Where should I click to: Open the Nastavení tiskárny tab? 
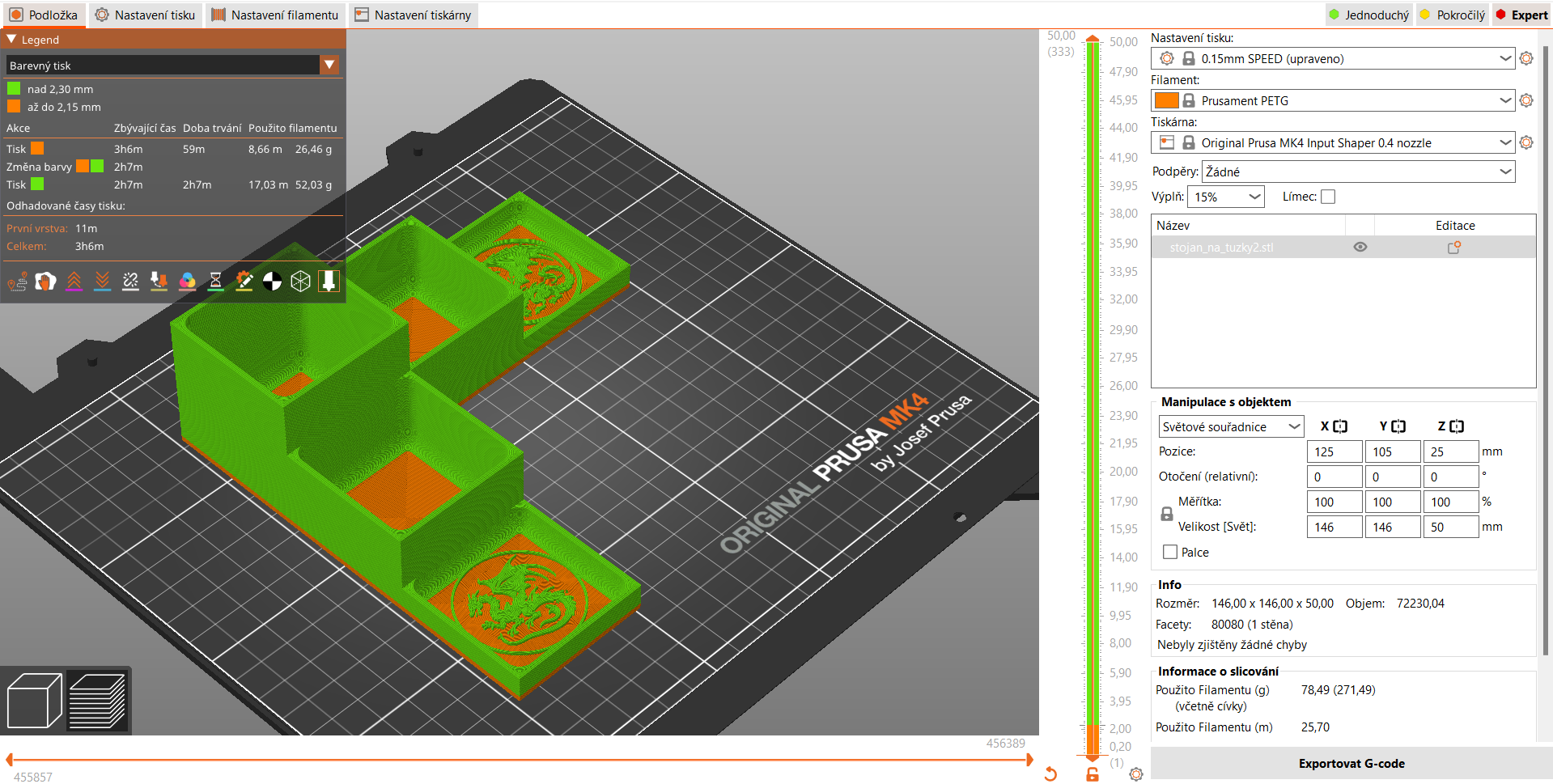coord(413,15)
